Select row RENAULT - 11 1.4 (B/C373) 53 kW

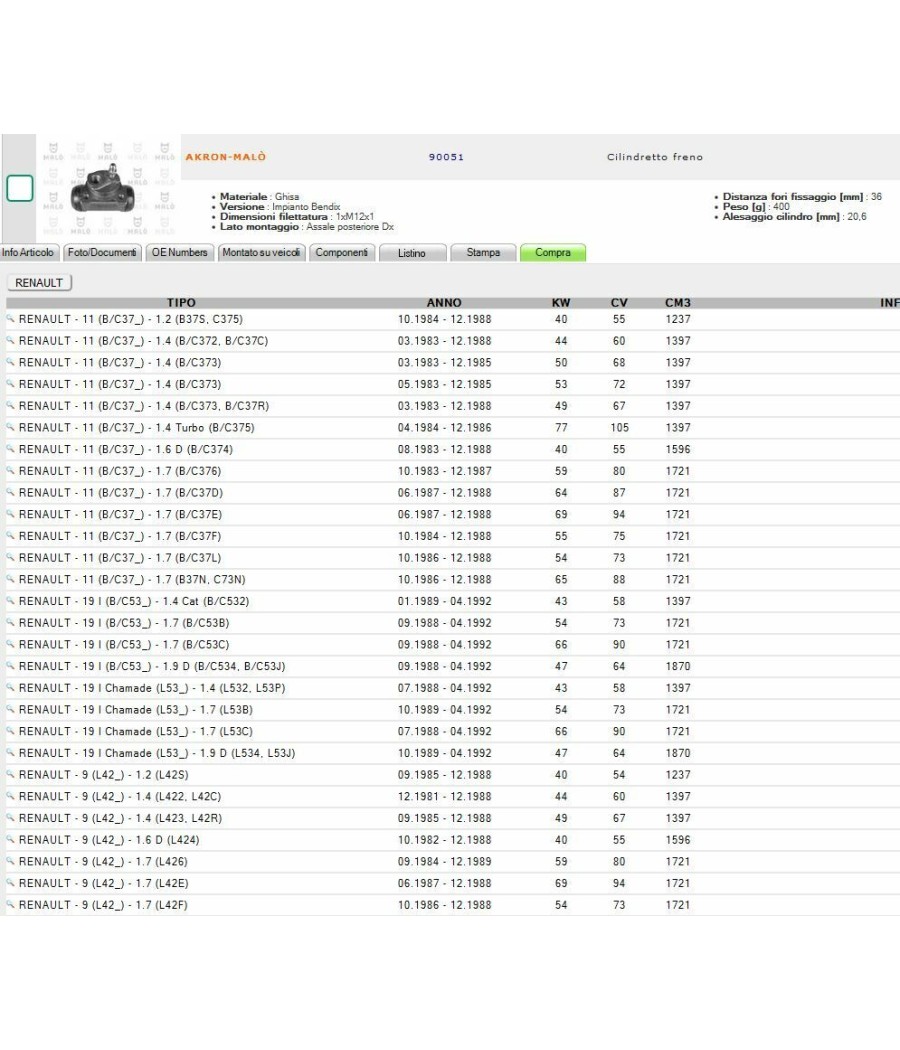click(452, 384)
